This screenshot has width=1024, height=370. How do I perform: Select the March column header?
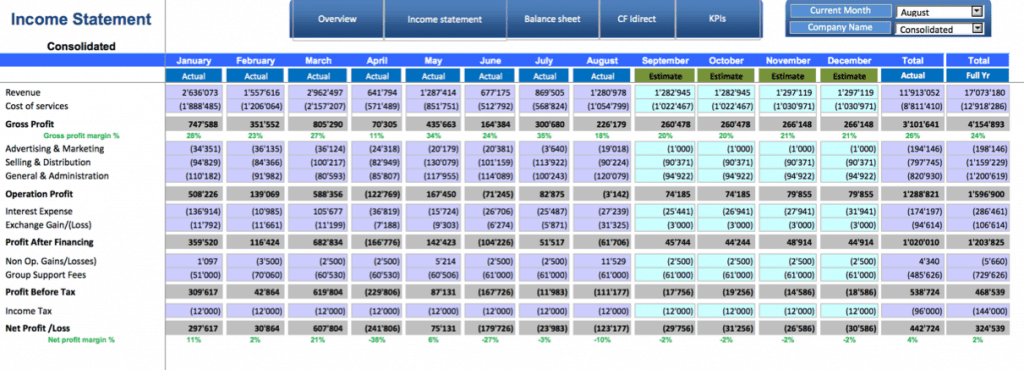tap(318, 61)
